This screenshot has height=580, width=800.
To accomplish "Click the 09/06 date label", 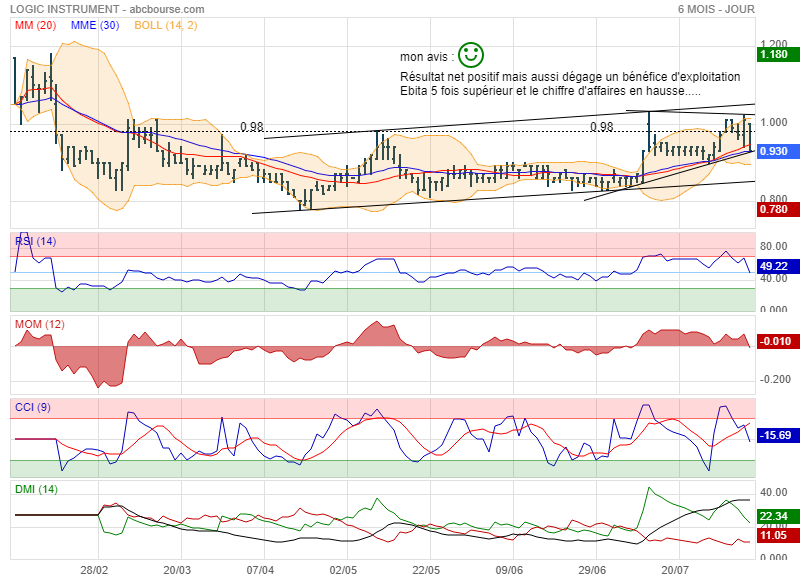I will (x=509, y=570).
